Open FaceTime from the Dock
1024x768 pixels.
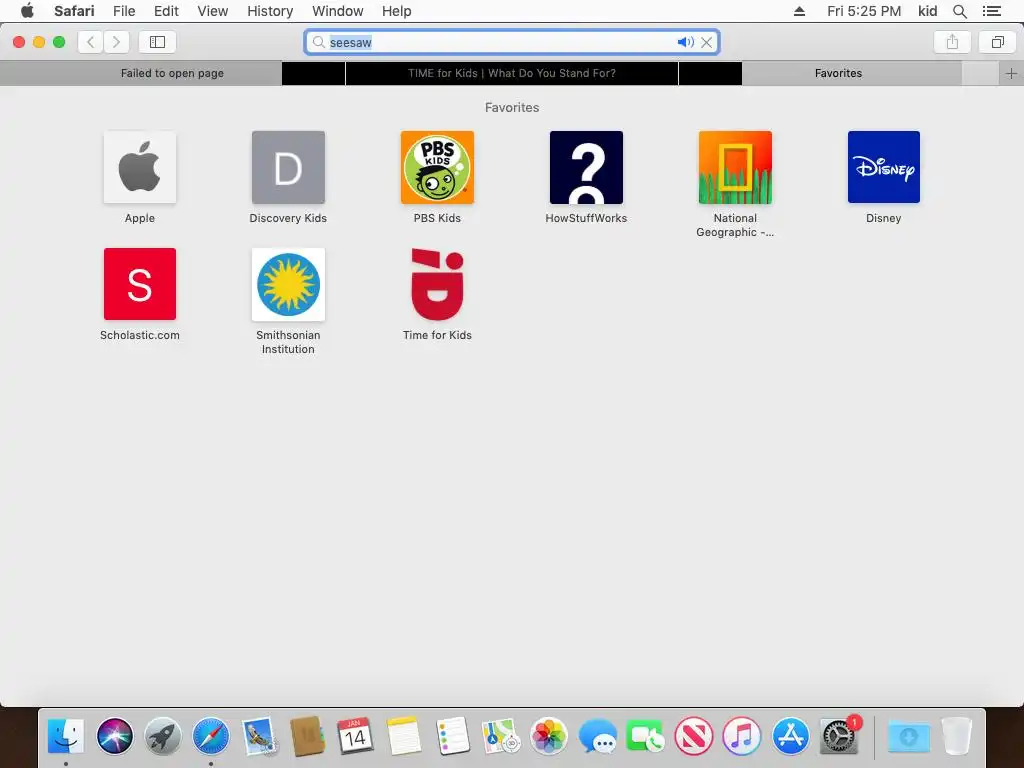coord(645,736)
